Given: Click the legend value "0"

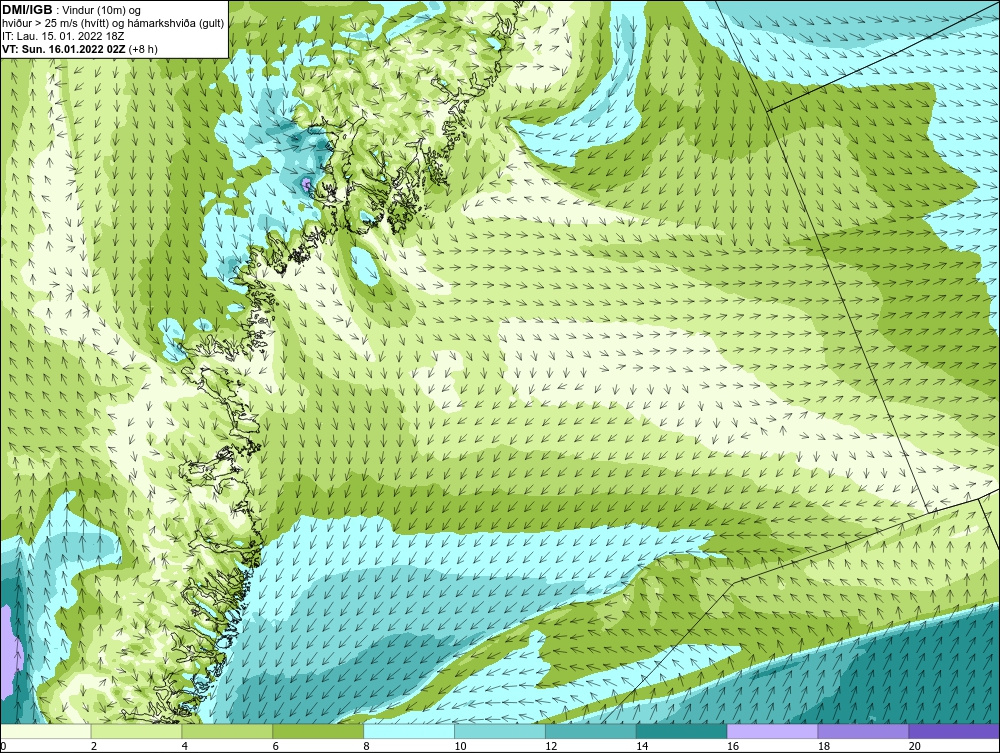Looking at the screenshot, I should click(x=3, y=746).
